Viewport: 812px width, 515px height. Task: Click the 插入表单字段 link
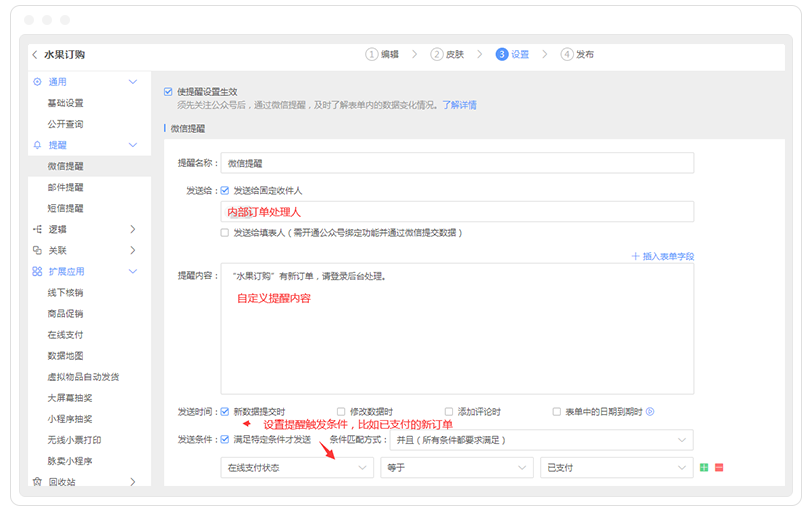662,256
